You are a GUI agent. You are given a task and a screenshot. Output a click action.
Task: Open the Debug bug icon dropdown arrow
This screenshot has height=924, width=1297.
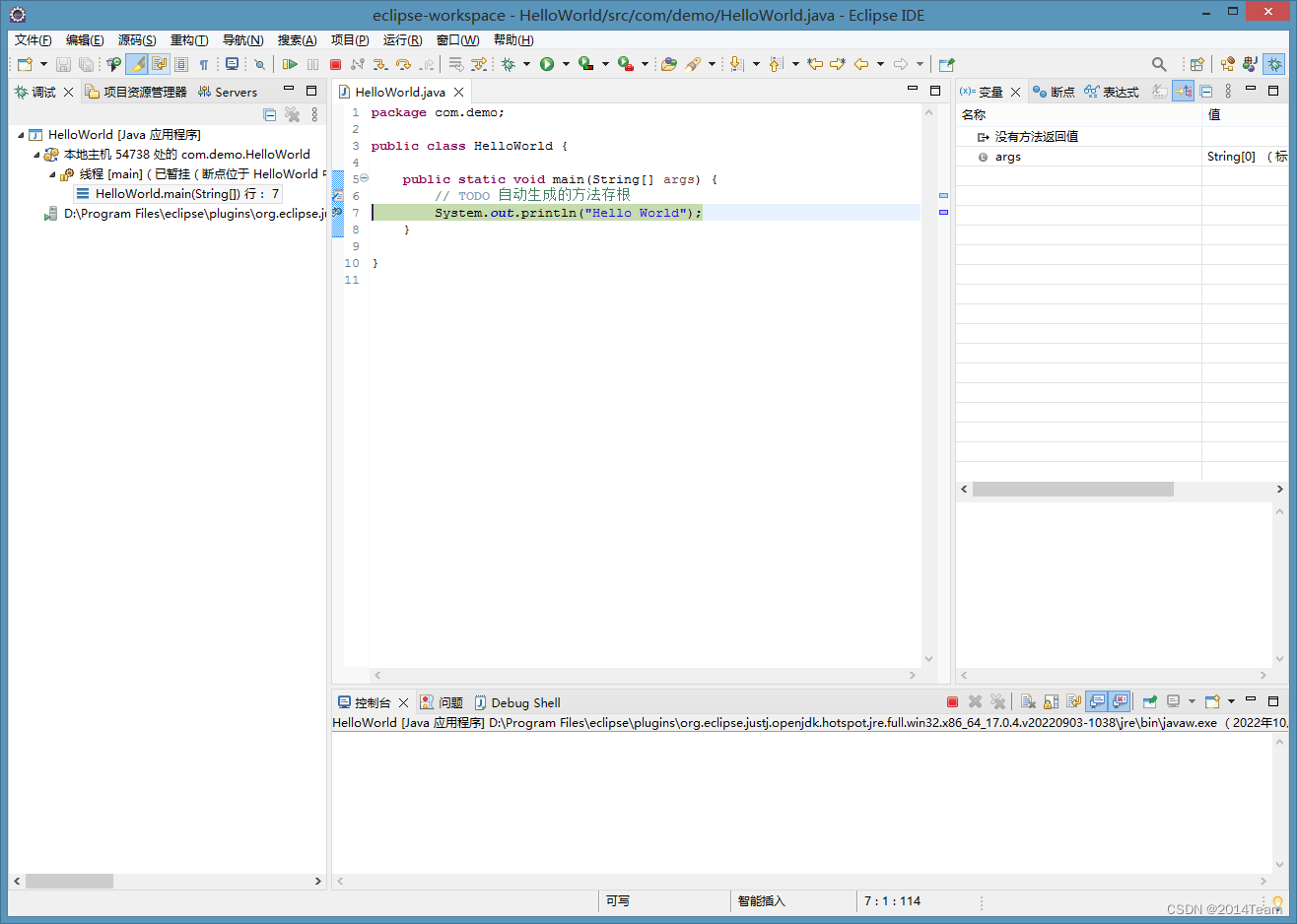(526, 64)
